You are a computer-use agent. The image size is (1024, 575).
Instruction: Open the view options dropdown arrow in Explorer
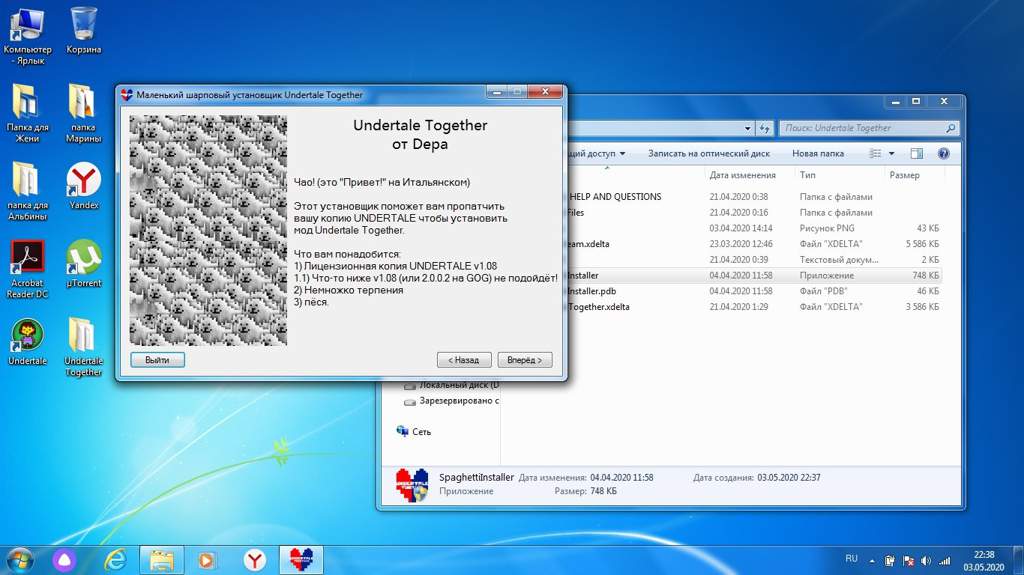891,154
